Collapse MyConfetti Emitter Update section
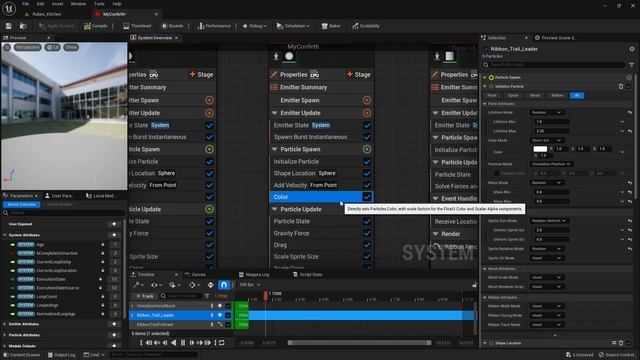The height and width of the screenshot is (360, 640). (x=274, y=113)
